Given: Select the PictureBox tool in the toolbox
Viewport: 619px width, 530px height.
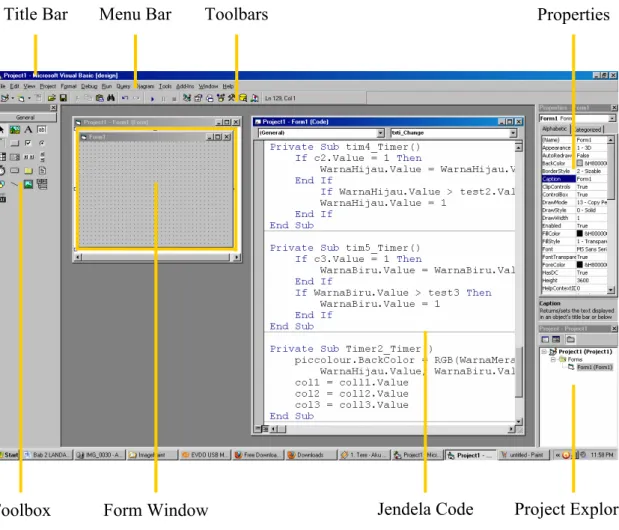Looking at the screenshot, I should tap(15, 129).
